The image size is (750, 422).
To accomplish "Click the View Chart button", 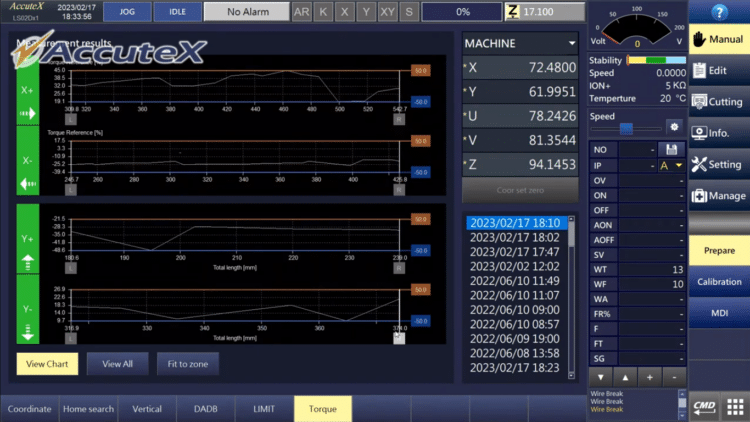I will tap(47, 364).
